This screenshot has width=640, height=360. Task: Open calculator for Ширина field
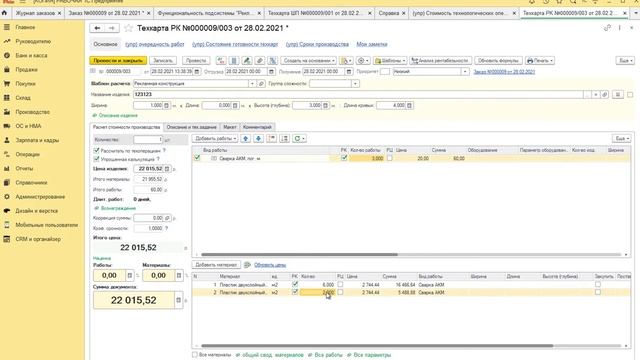tap(166, 105)
